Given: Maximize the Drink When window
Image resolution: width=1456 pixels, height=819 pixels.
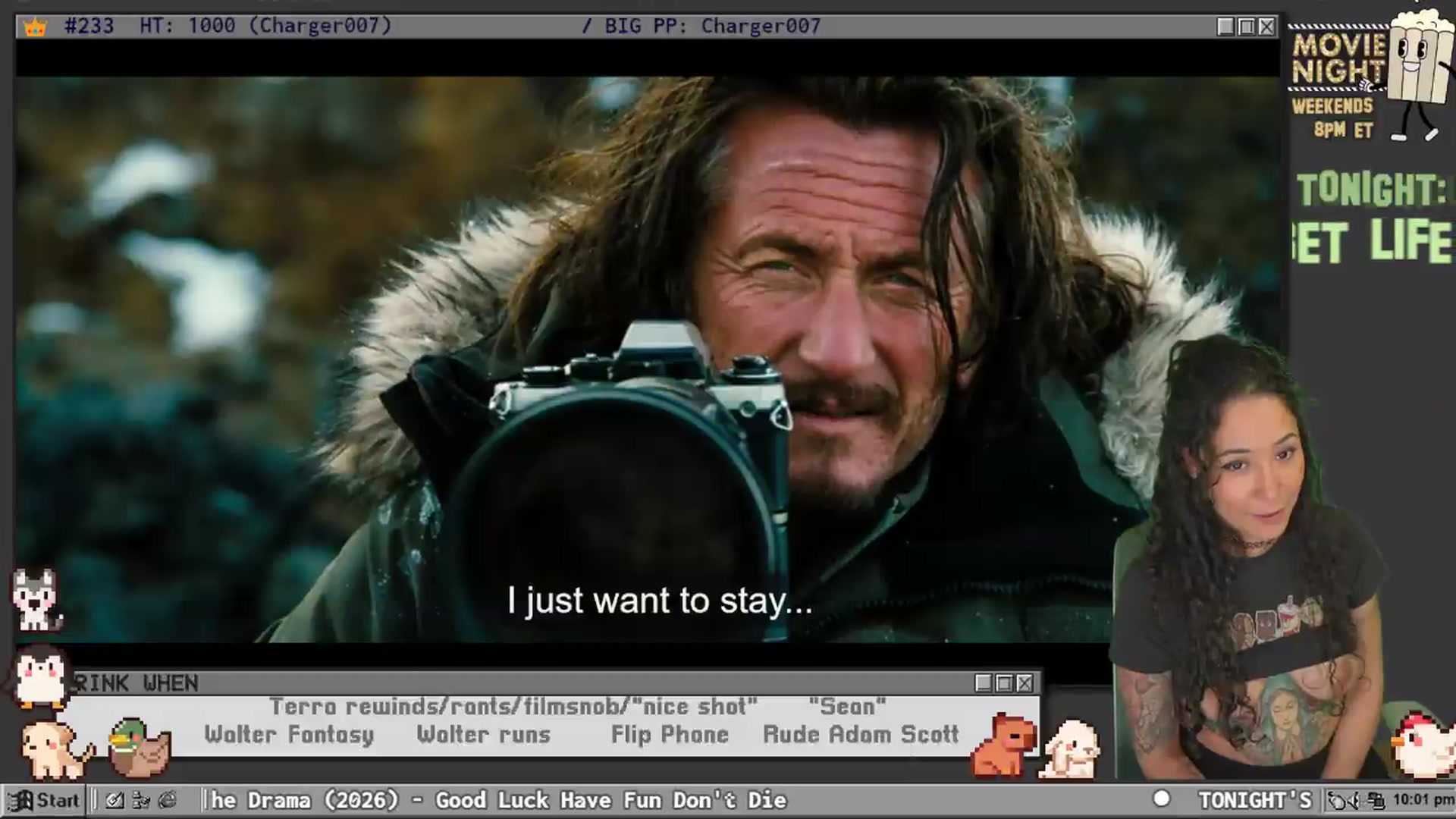Looking at the screenshot, I should point(1004,683).
